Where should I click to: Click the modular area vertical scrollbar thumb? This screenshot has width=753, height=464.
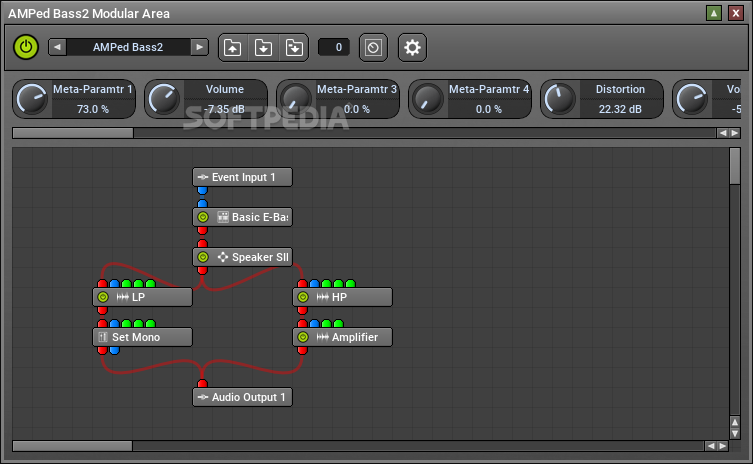735,166
